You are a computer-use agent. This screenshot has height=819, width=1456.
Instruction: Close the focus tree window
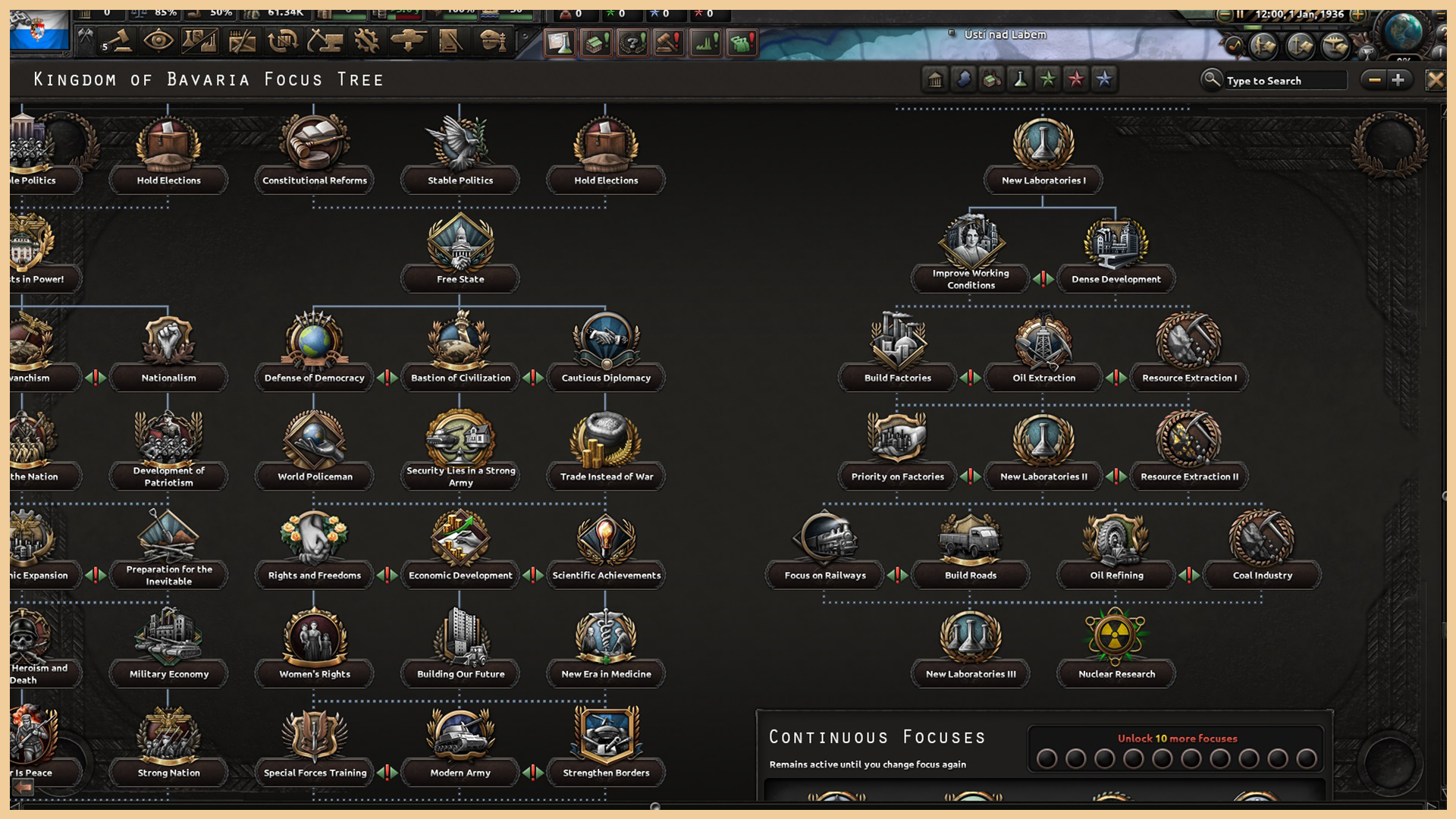click(x=1435, y=80)
